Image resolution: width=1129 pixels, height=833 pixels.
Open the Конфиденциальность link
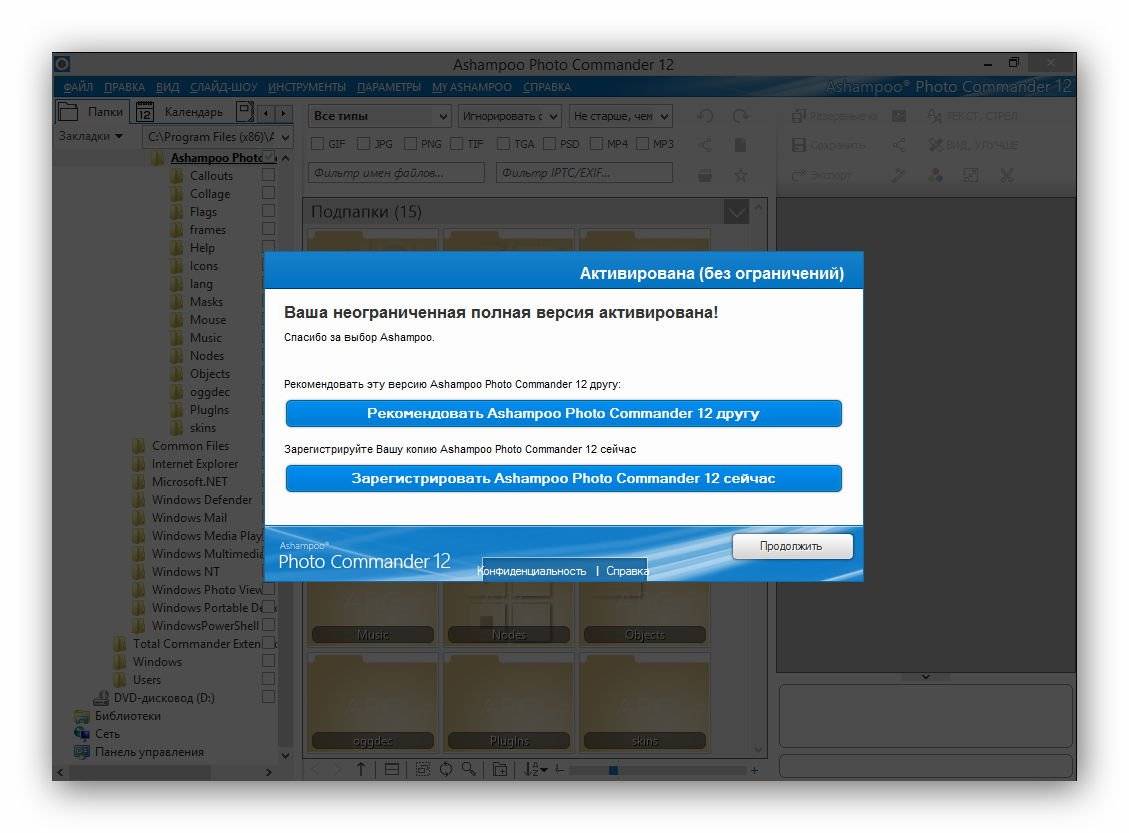click(x=532, y=571)
